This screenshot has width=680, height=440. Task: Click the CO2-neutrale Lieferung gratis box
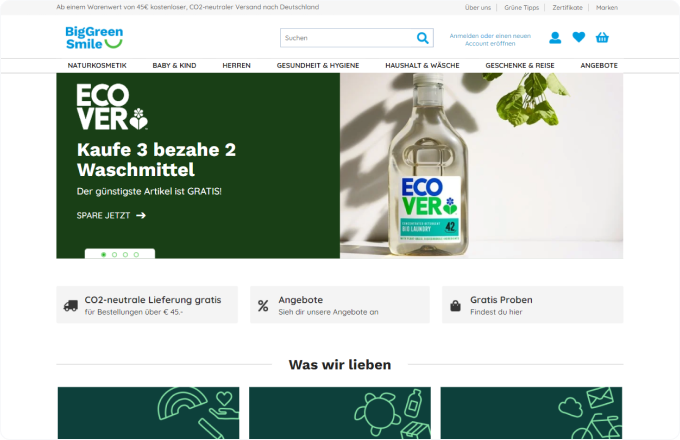[x=147, y=305]
